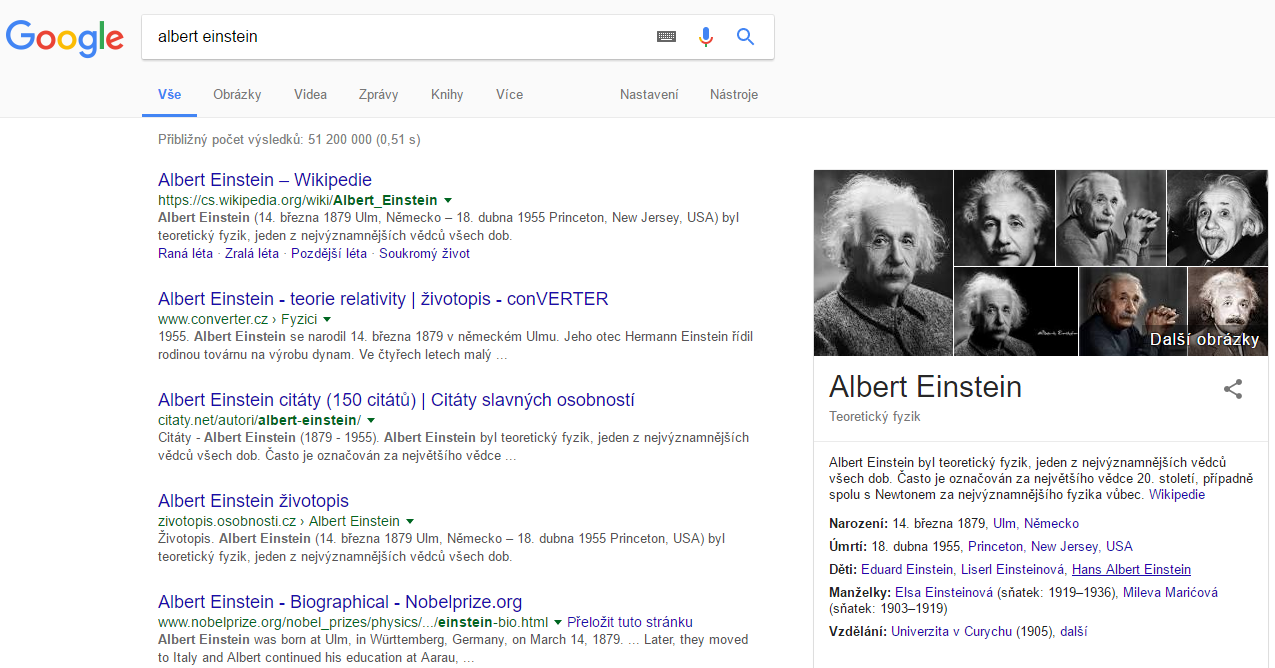Open Hans Albert Einstein link
The image size is (1275, 668).
point(1131,570)
